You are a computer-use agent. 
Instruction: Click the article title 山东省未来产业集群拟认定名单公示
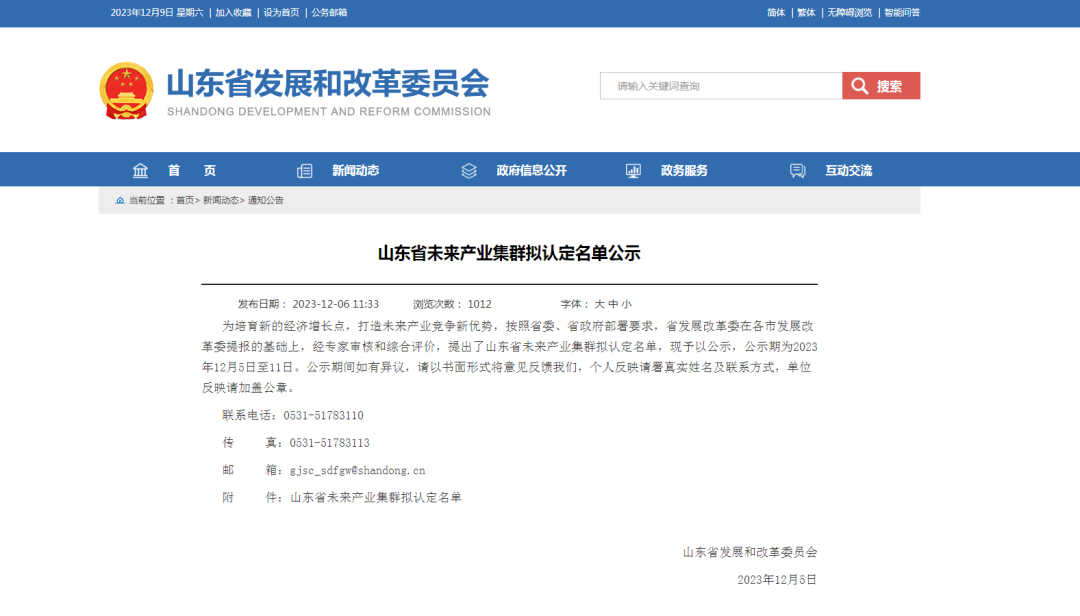coord(509,254)
